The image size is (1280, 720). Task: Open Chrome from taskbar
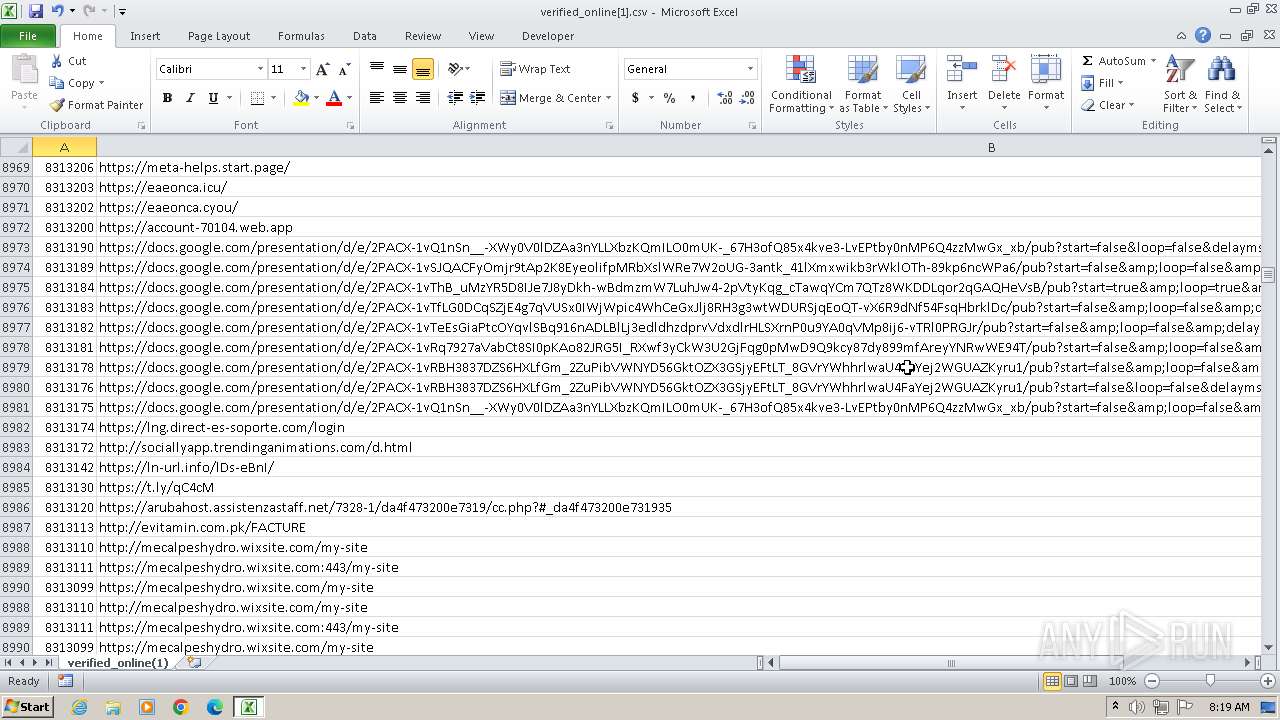[x=181, y=707]
